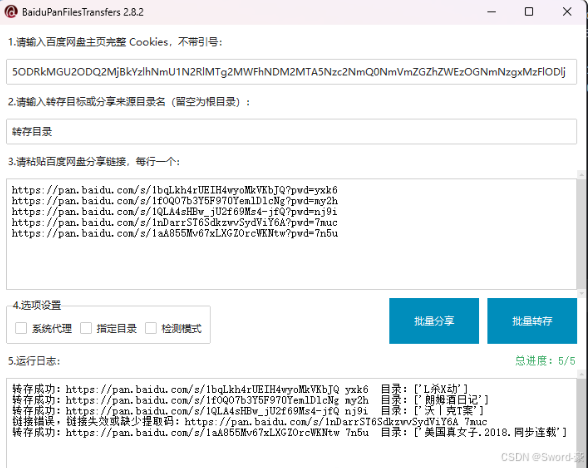
Task: Enable the 系统代理 checkbox
Action: pos(21,328)
